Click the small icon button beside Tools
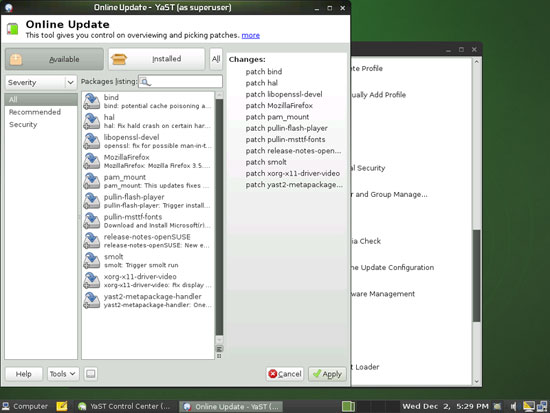The height and width of the screenshot is (413, 550). click(x=90, y=374)
